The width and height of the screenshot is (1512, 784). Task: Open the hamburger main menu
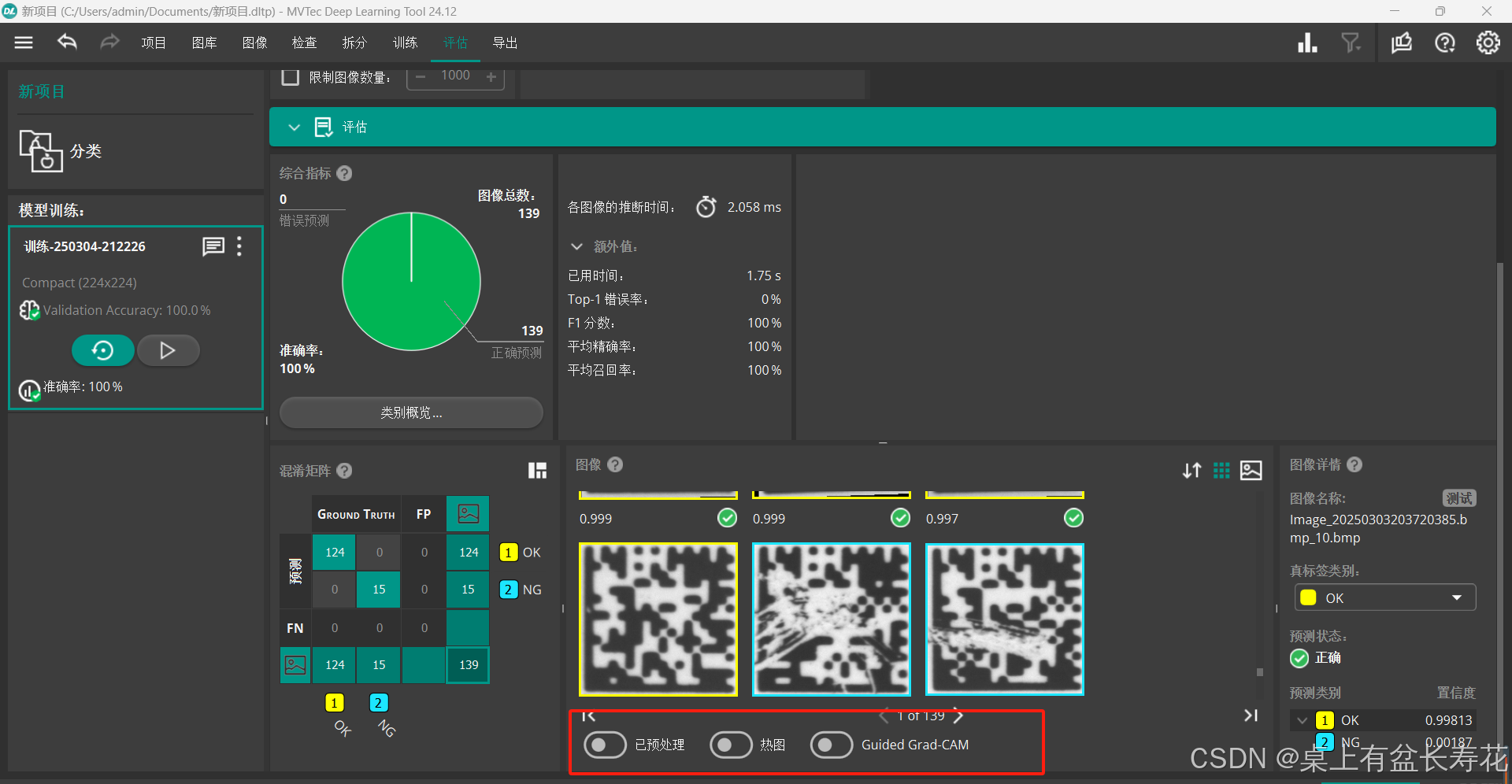point(24,43)
